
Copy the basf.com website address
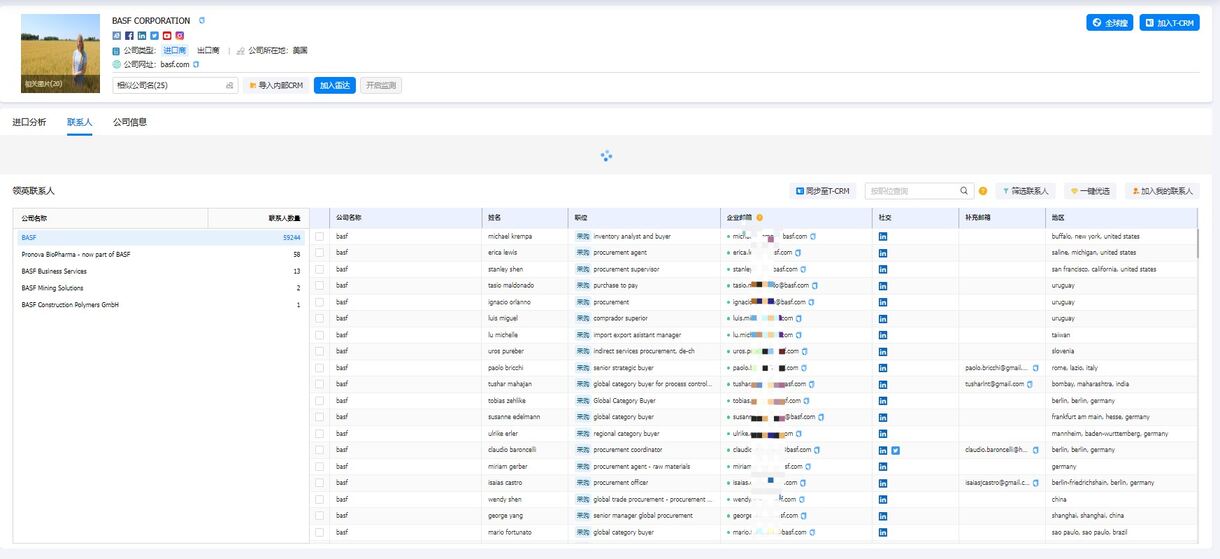tap(196, 64)
